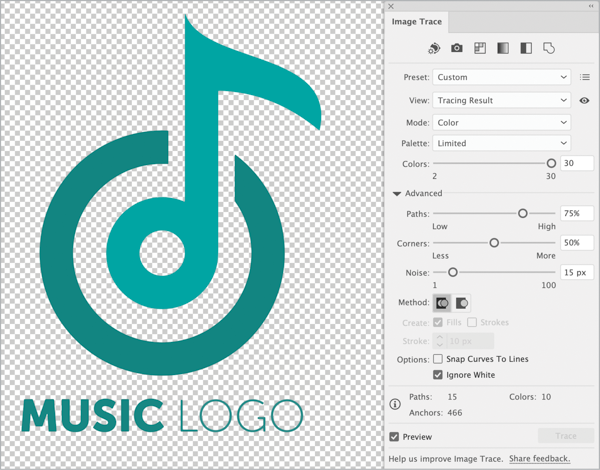This screenshot has width=600, height=470.
Task: Click the Colors: 10 readout
Action: point(530,397)
